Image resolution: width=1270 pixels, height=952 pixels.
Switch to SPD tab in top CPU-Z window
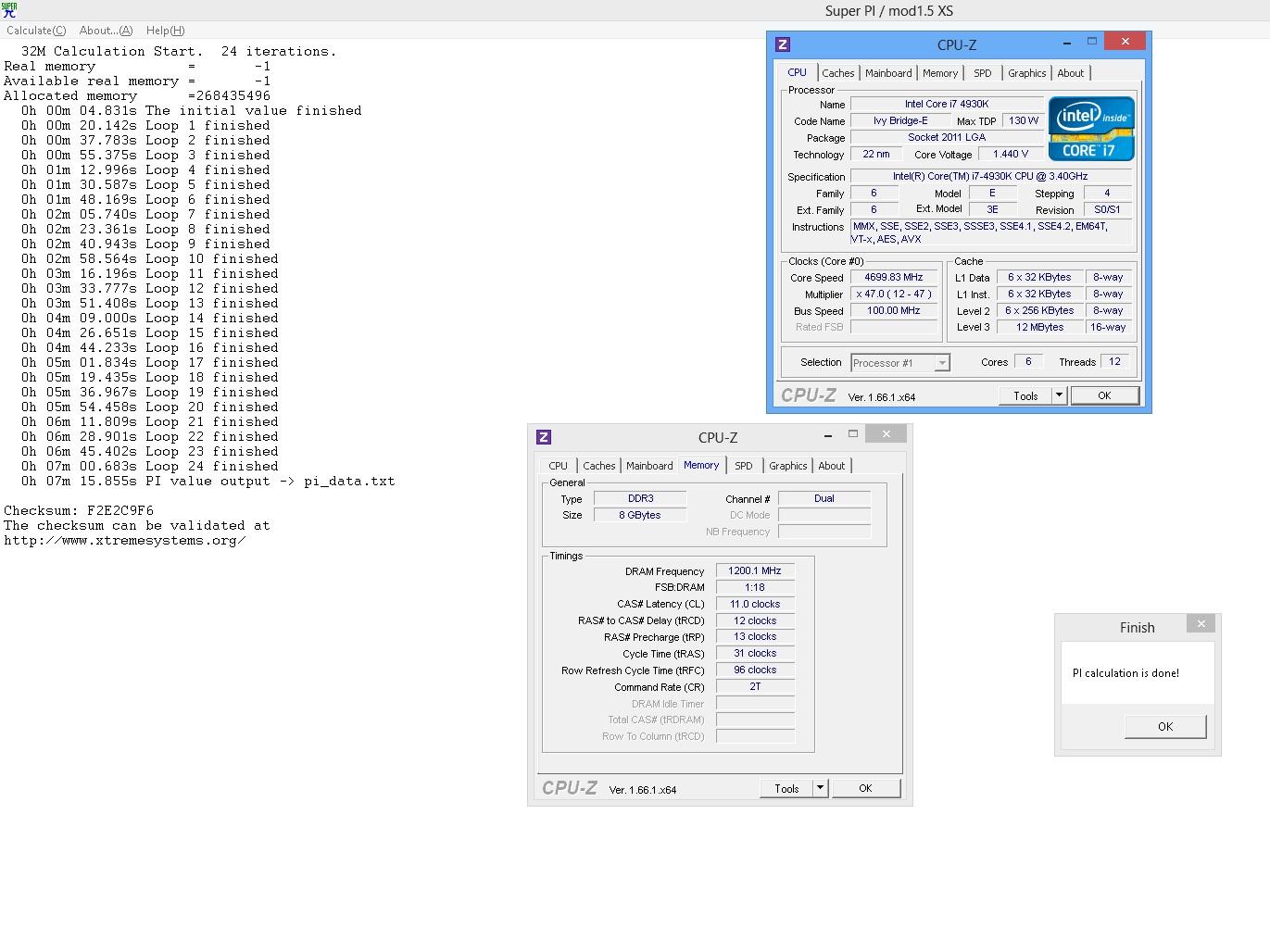[x=983, y=73]
